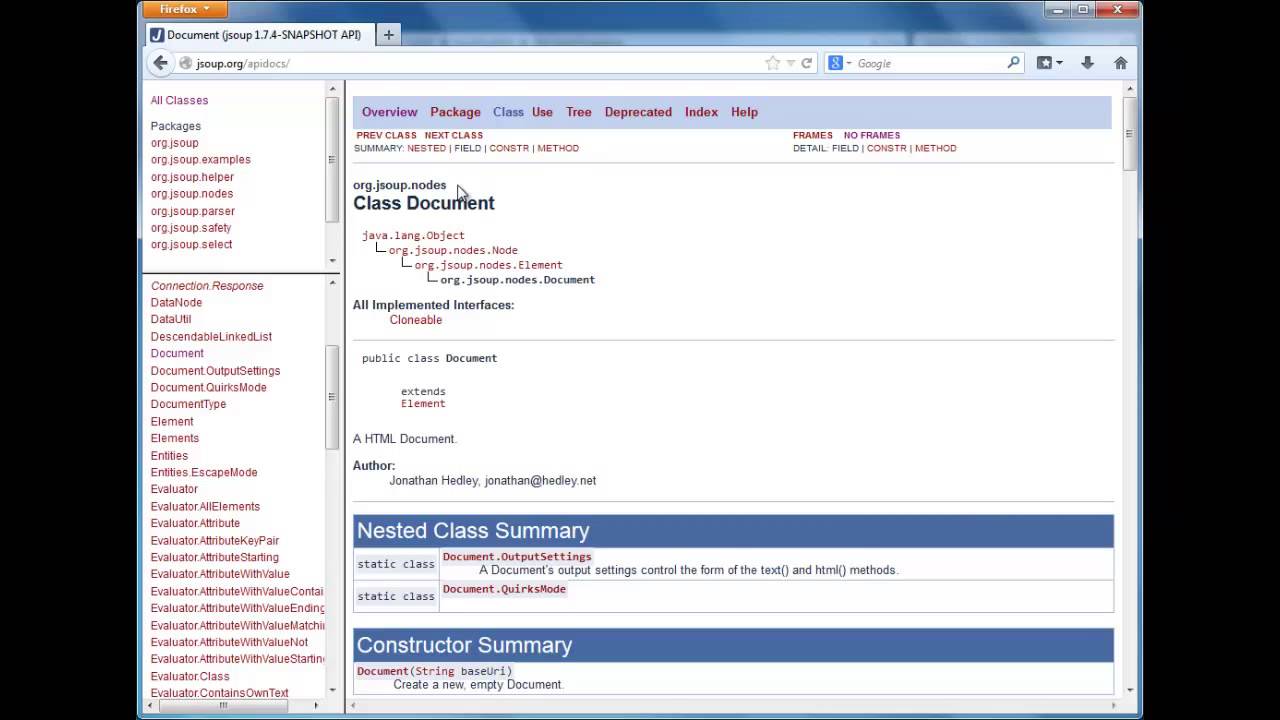1280x720 pixels.
Task: Open the org.jsoup.helper package link
Action: click(192, 177)
